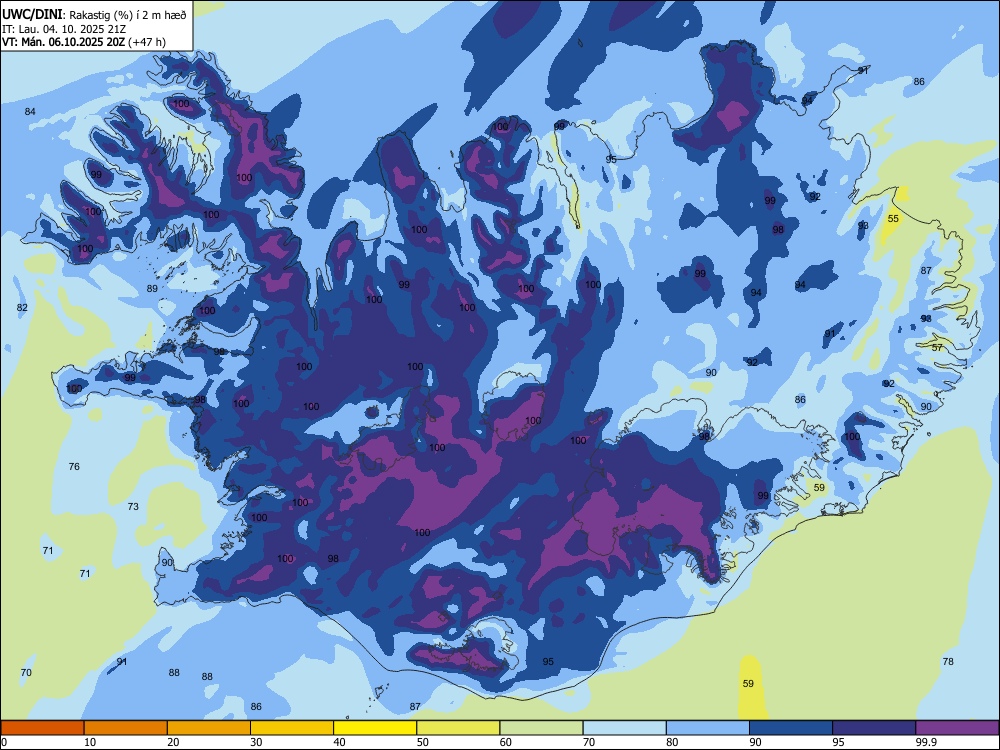The image size is (1000, 750).
Task: Click the valid time line 'VT: Mán. 06.10.2025 20Z (+47 h)'
Action: tap(84, 42)
